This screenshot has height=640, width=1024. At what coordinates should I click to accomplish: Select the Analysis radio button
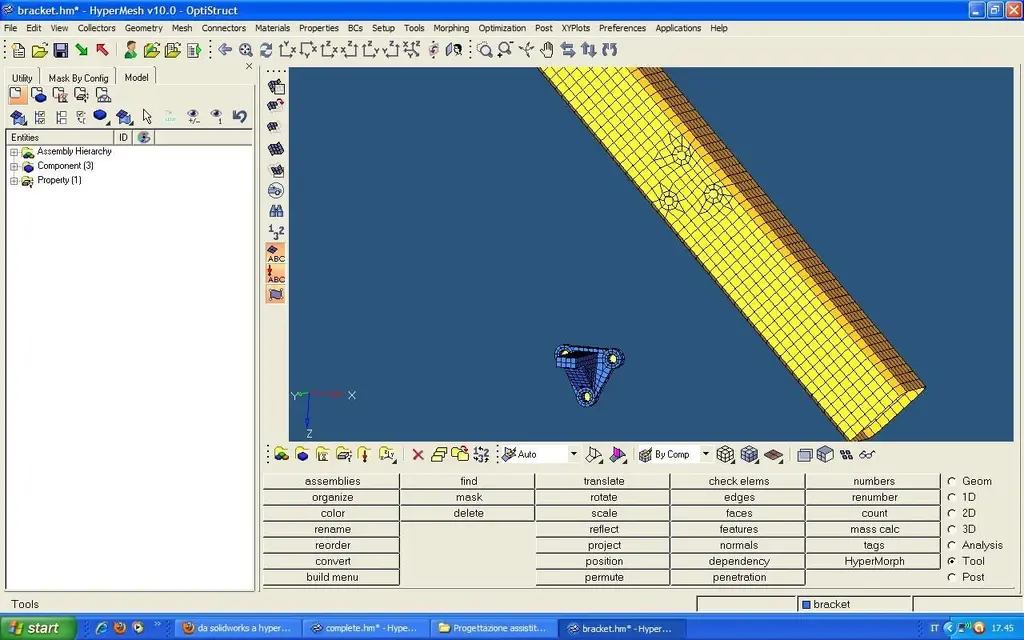[x=952, y=545]
